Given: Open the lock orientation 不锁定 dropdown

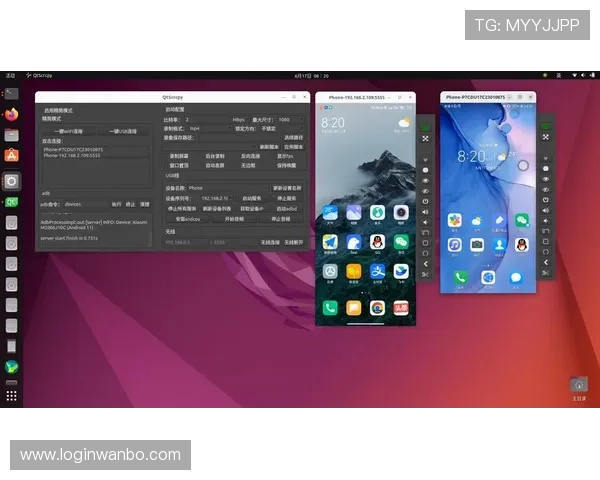Looking at the screenshot, I should [282, 129].
